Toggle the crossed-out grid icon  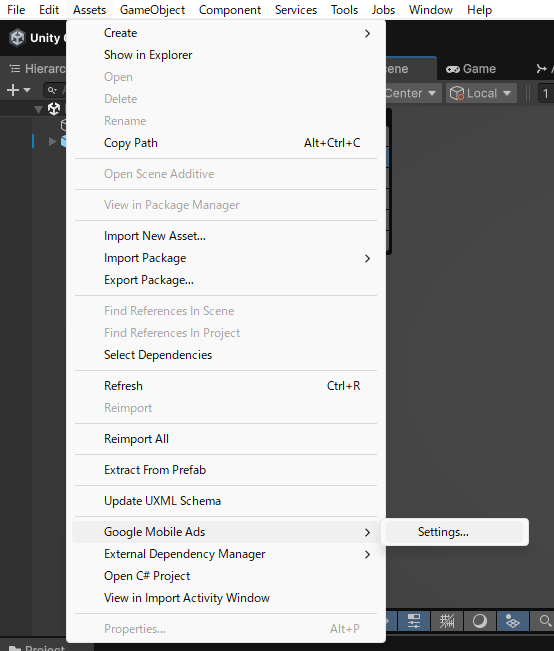coord(447,621)
